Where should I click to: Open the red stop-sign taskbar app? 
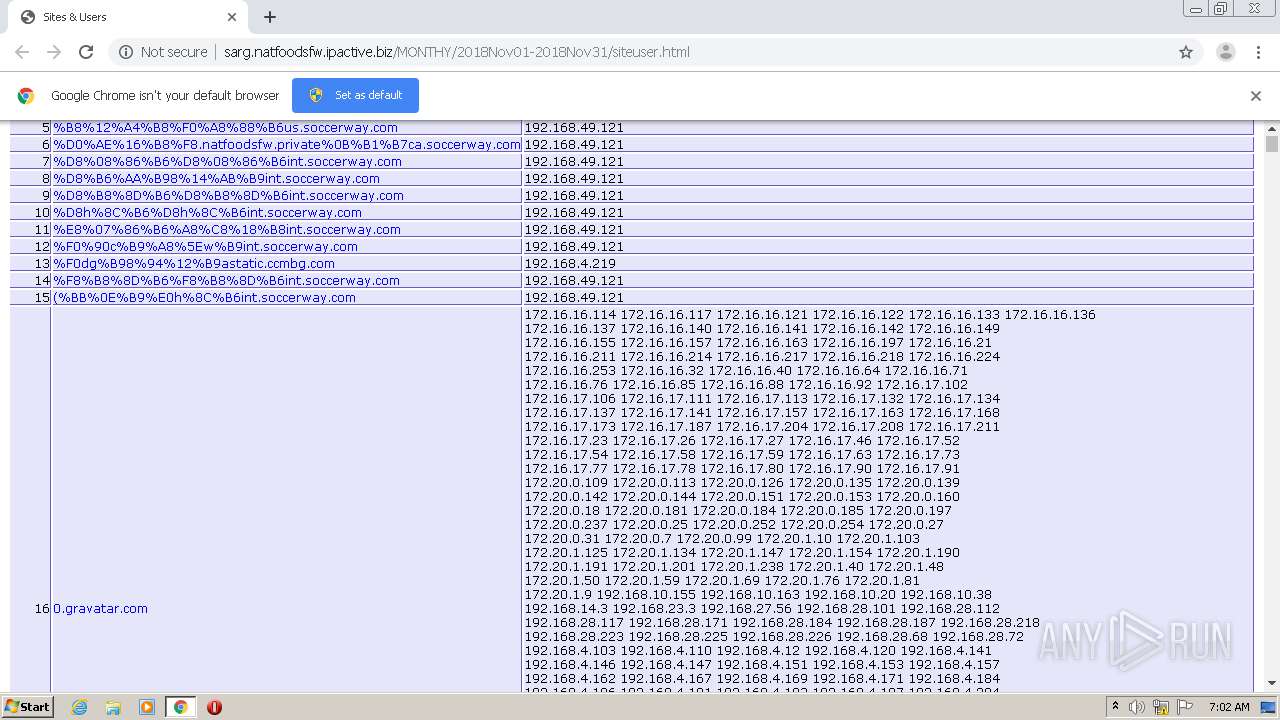click(214, 707)
